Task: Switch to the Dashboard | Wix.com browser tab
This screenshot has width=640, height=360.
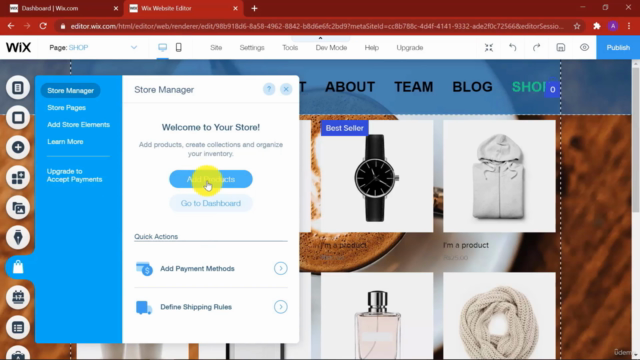Action: coord(61,8)
